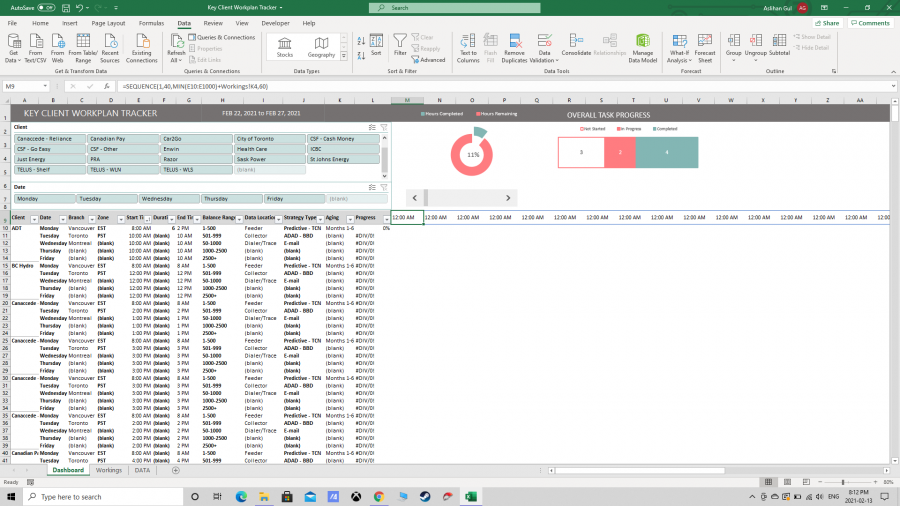
Task: Open the Zone column filter dropdown
Action: tap(121, 220)
